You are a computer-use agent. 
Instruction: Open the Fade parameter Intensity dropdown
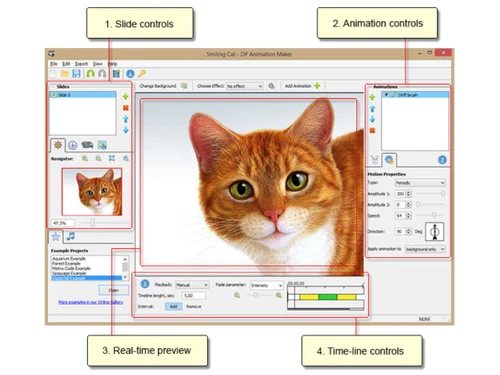pos(267,285)
